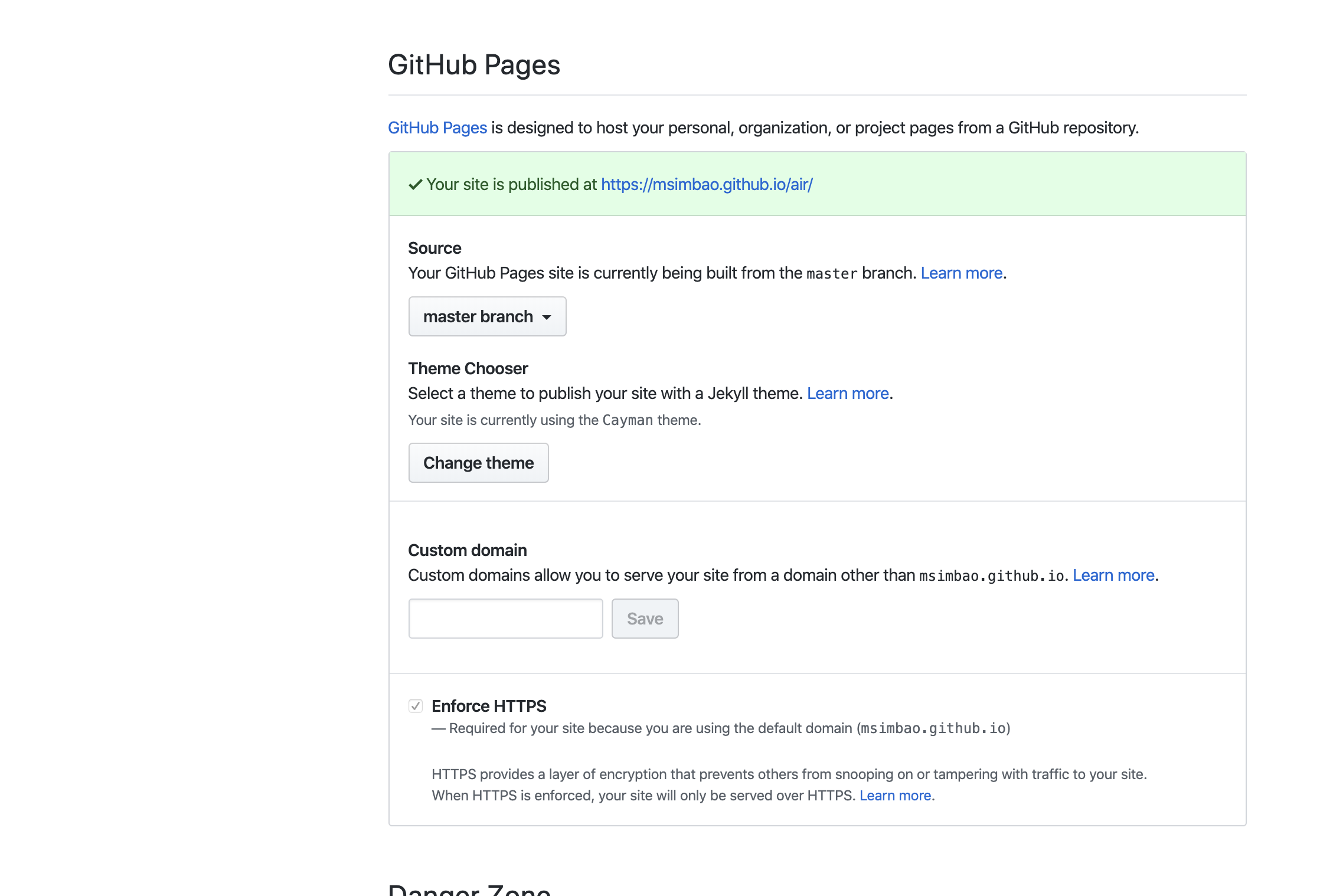Click the Source section heading
Viewport: 1333px width, 896px height.
434,248
